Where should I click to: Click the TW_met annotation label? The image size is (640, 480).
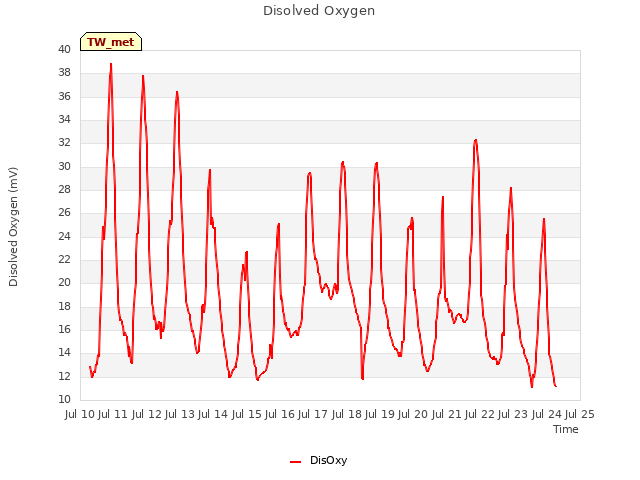tap(111, 42)
